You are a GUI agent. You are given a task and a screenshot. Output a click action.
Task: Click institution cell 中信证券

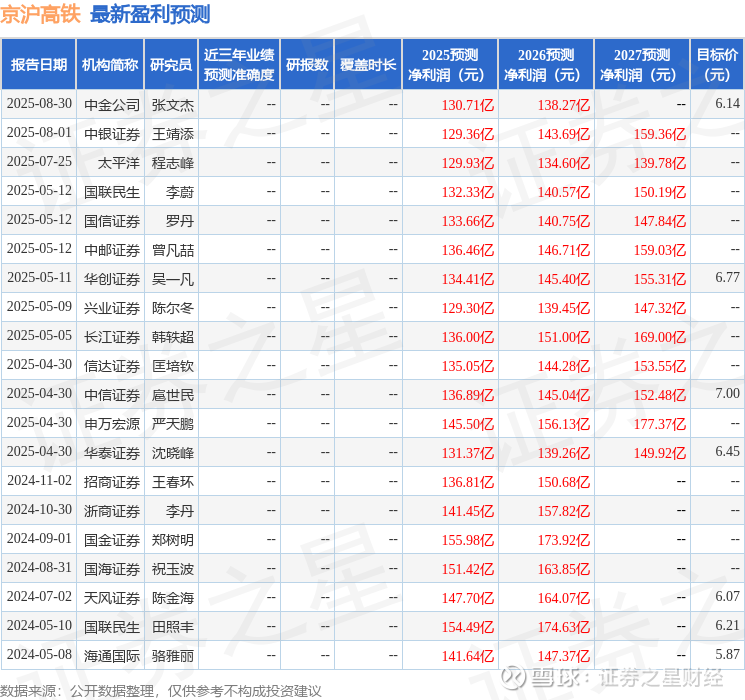coord(112,395)
